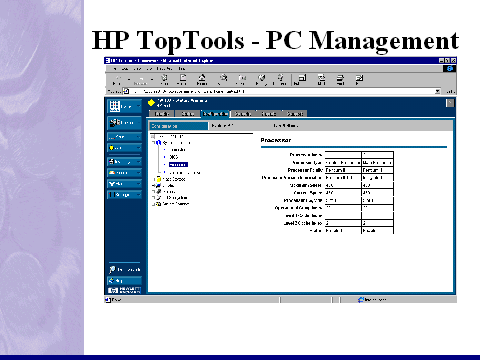Click the Address bar URL field
Screen dimensions: 480x360
click(x=282, y=91)
